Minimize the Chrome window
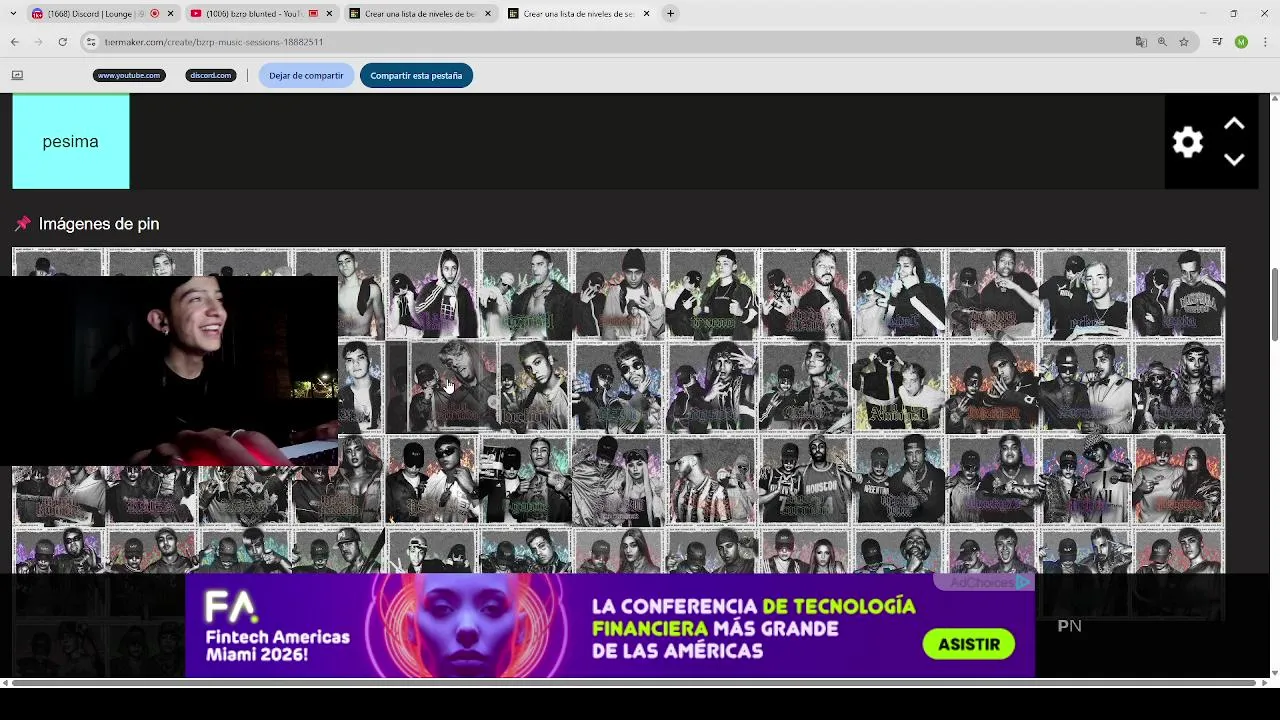This screenshot has width=1280, height=720. 1203,14
